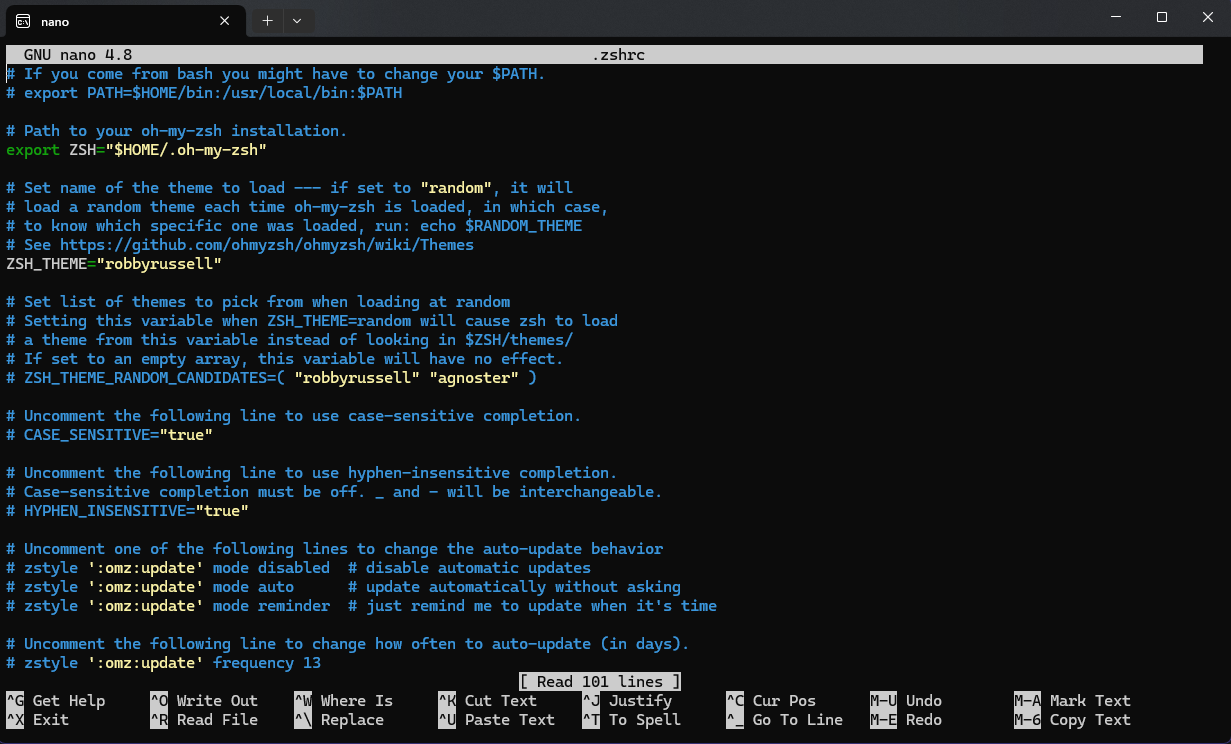Click the ^_ Go To Line shortcut
This screenshot has height=744, width=1231.
785,720
